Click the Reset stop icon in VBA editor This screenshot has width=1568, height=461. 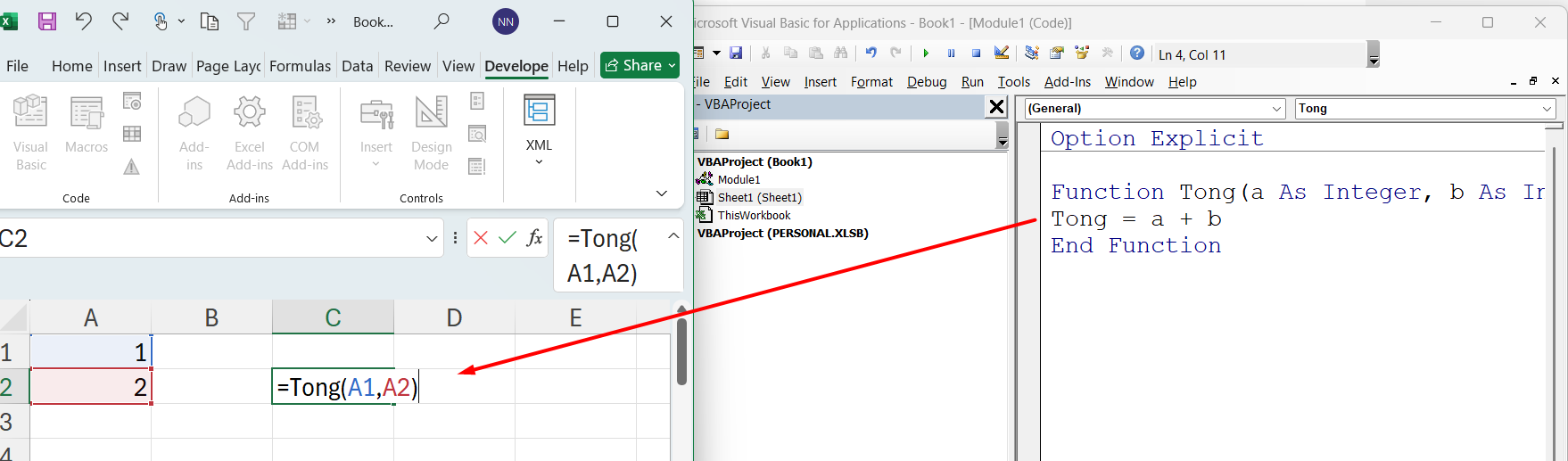[x=976, y=54]
